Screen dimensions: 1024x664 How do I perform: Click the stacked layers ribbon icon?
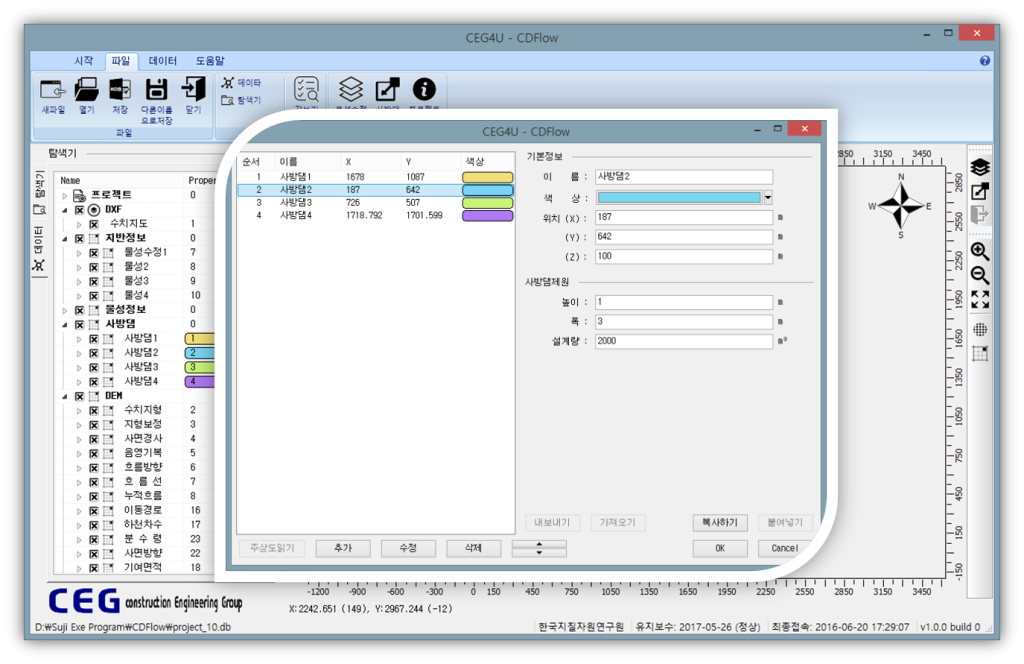[x=351, y=89]
